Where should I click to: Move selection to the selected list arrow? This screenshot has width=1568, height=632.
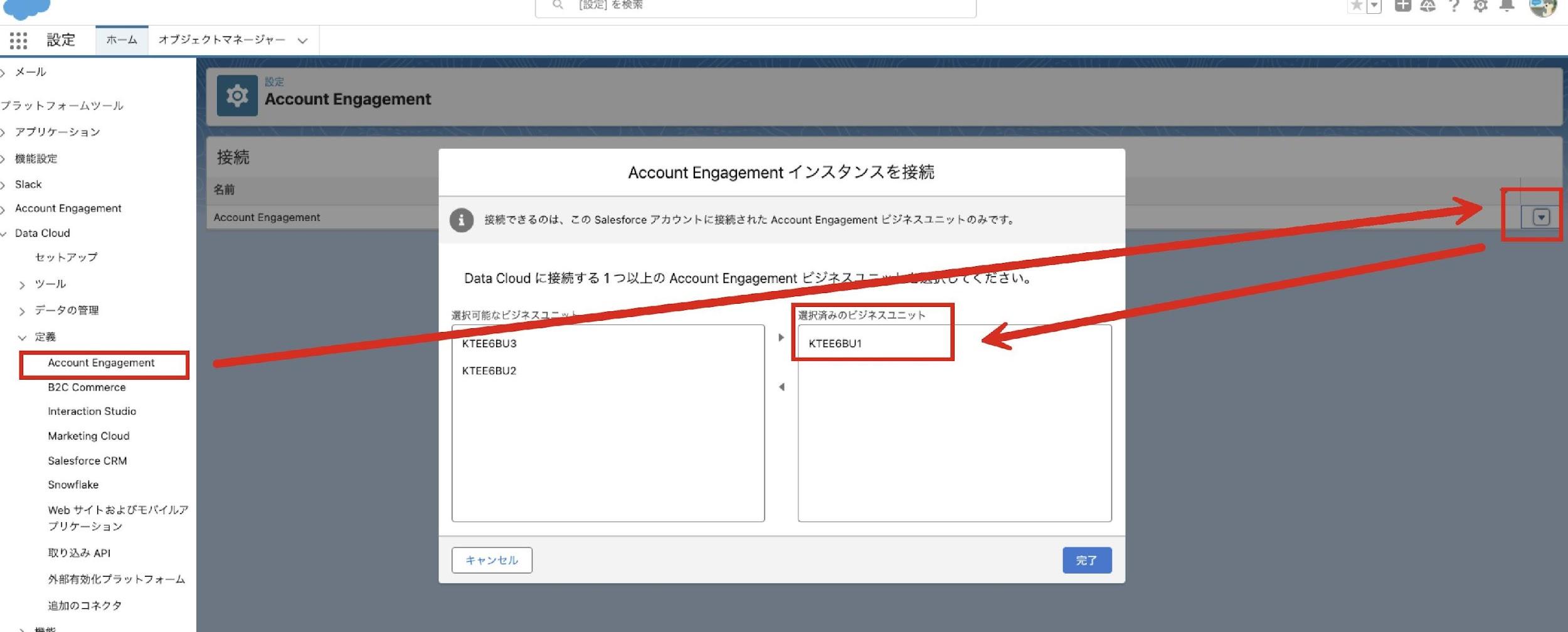[x=781, y=338]
